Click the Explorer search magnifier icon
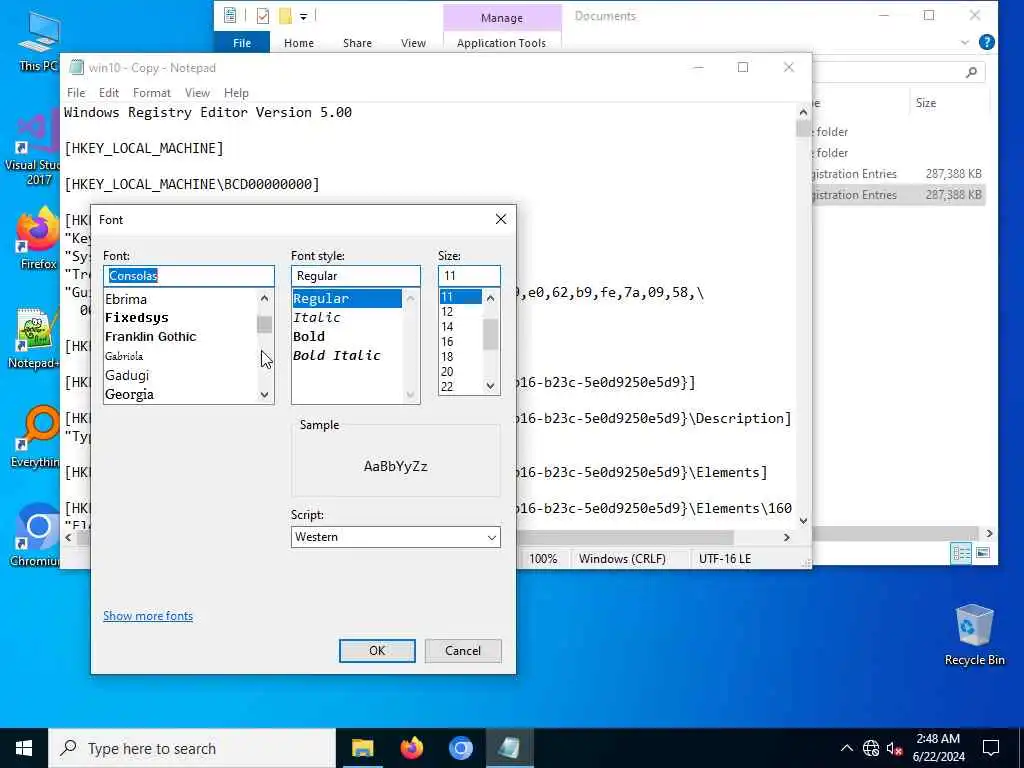Image resolution: width=1024 pixels, height=768 pixels. click(x=971, y=72)
